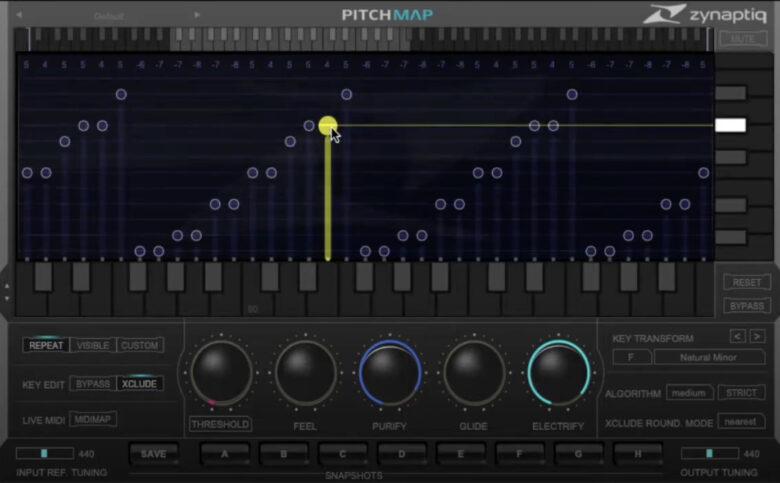780x483 pixels.
Task: Click the GLIDE knob
Action: [474, 373]
